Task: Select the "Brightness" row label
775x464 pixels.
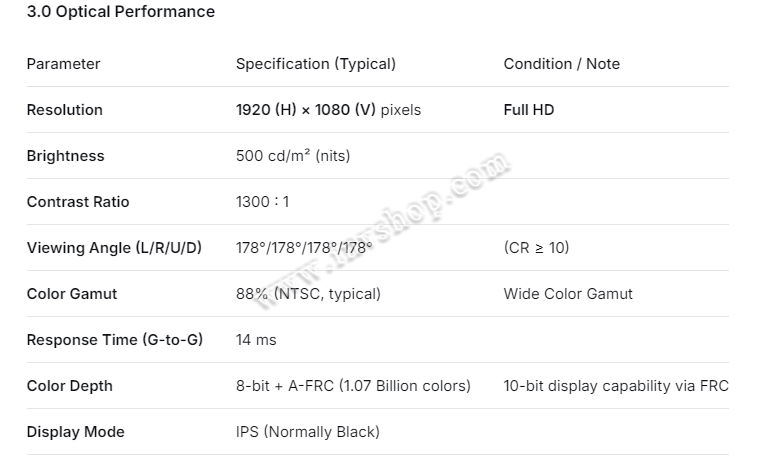Action: (65, 156)
